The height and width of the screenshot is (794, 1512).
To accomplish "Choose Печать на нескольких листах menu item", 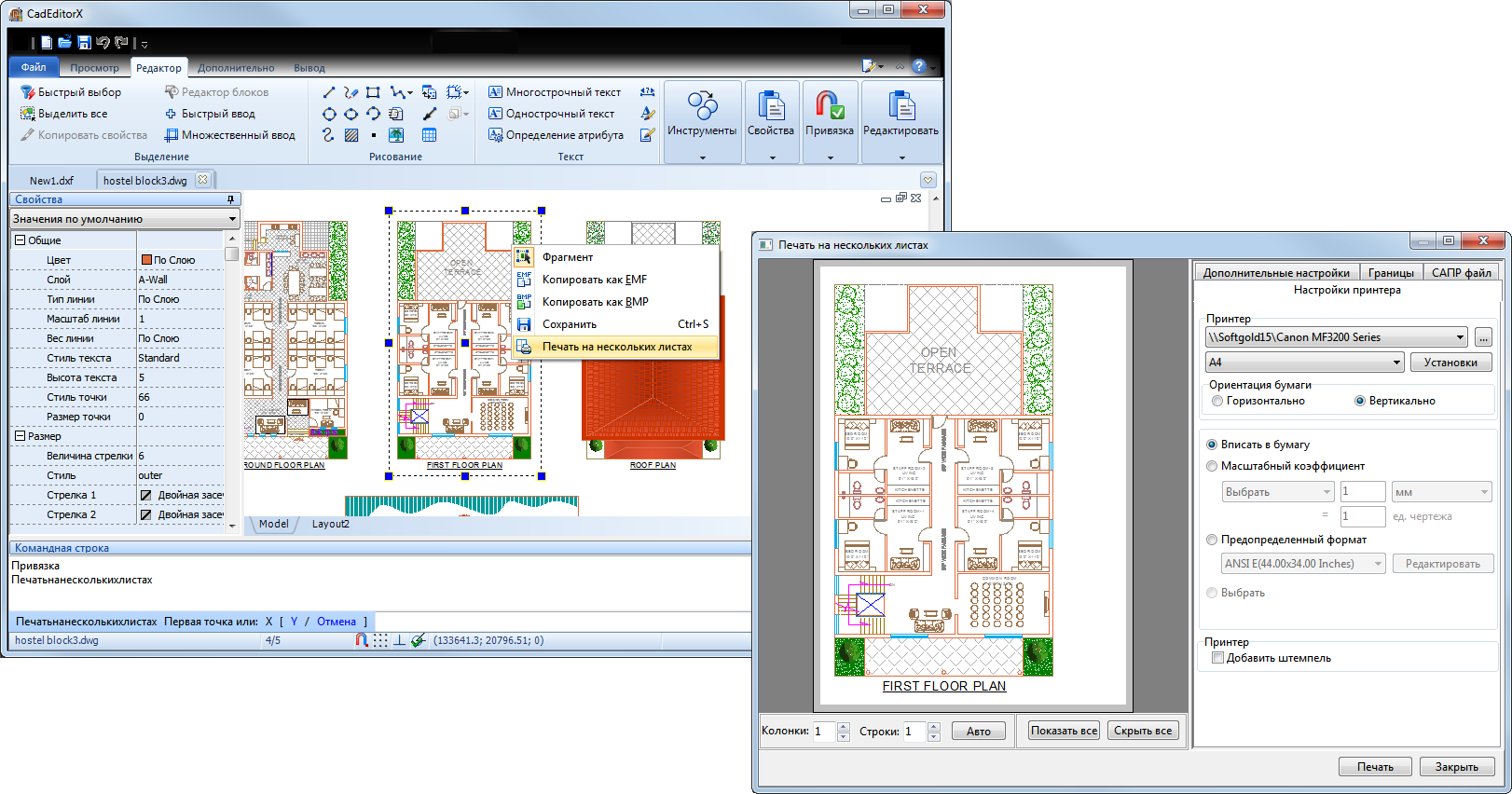I will tap(617, 347).
